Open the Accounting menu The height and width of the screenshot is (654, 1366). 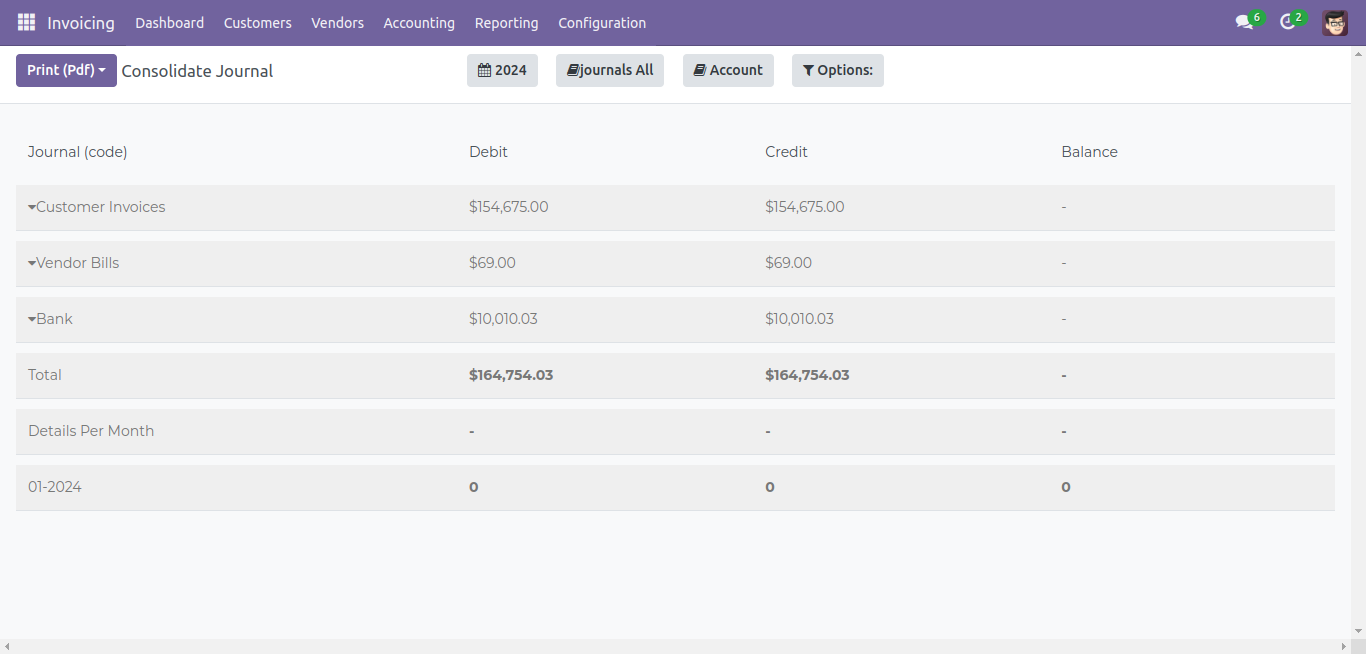coord(419,23)
